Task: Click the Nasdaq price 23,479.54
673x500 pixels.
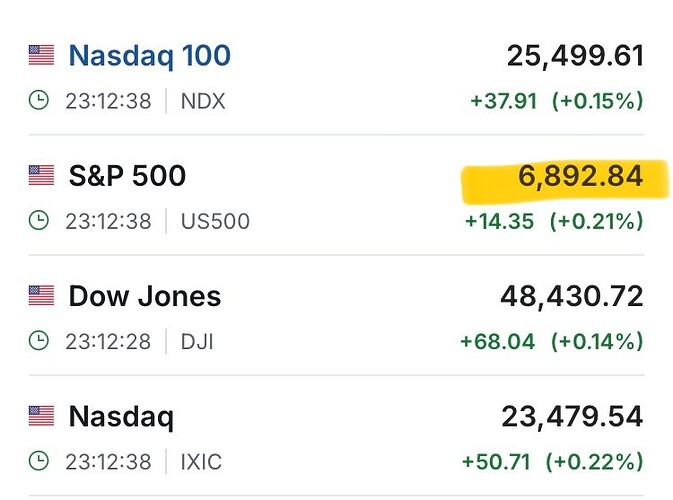Action: tap(574, 416)
